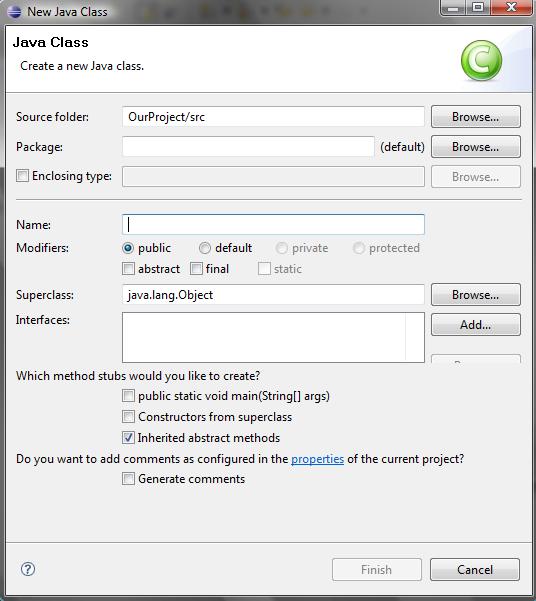This screenshot has width=536, height=601.
Task: Click the Interfaces list box
Action: click(273, 337)
